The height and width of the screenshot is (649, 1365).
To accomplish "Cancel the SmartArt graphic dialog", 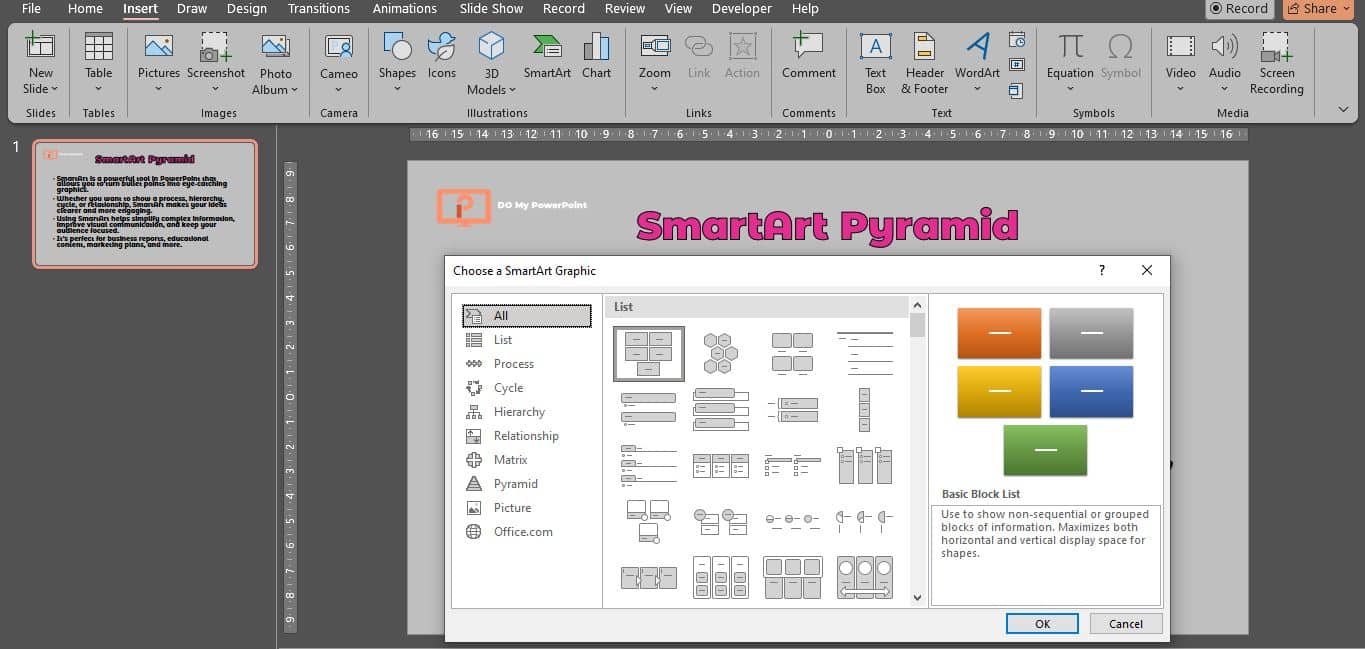I will (x=1126, y=623).
